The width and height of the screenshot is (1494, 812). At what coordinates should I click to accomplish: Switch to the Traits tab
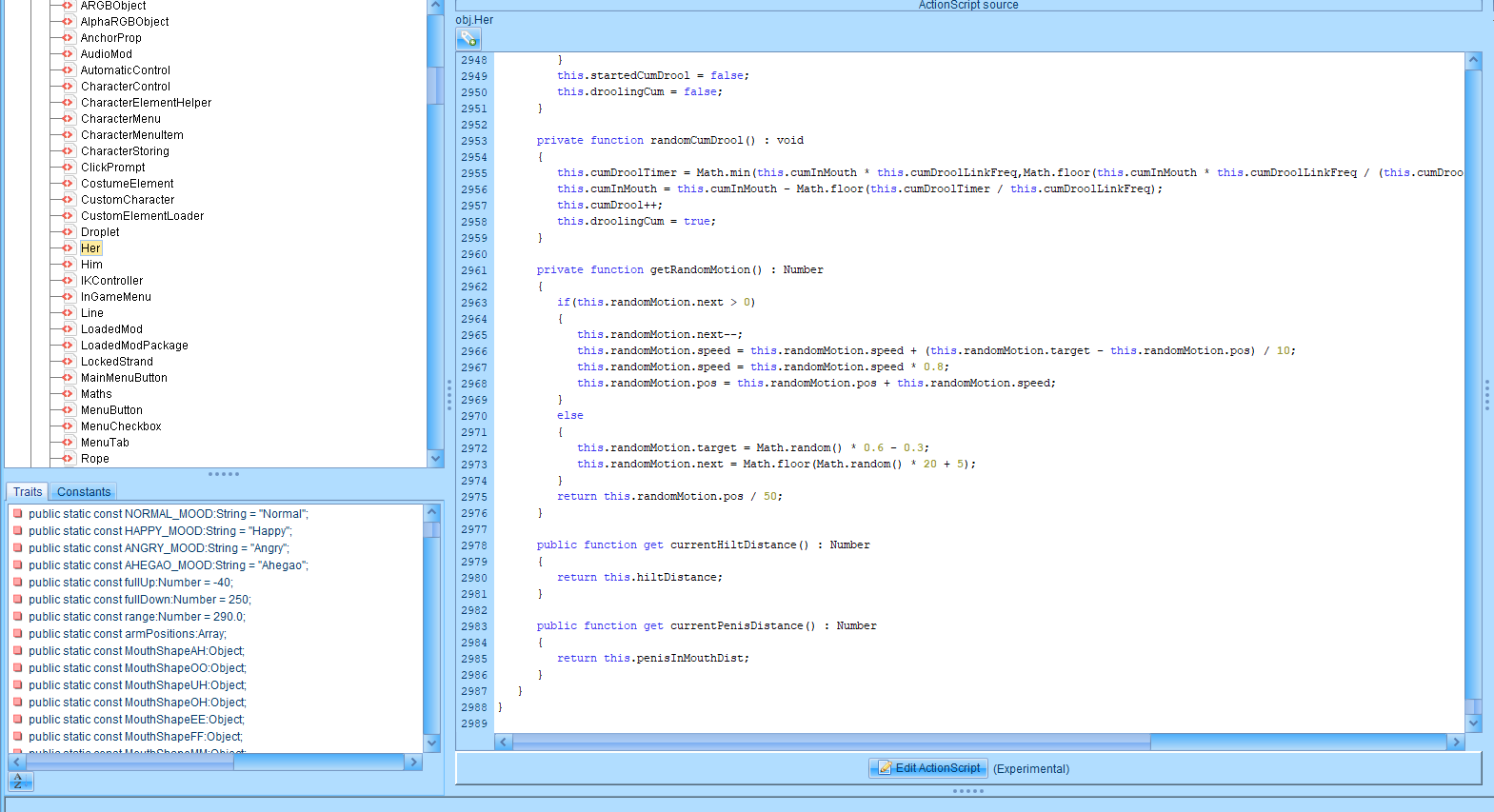click(x=28, y=492)
